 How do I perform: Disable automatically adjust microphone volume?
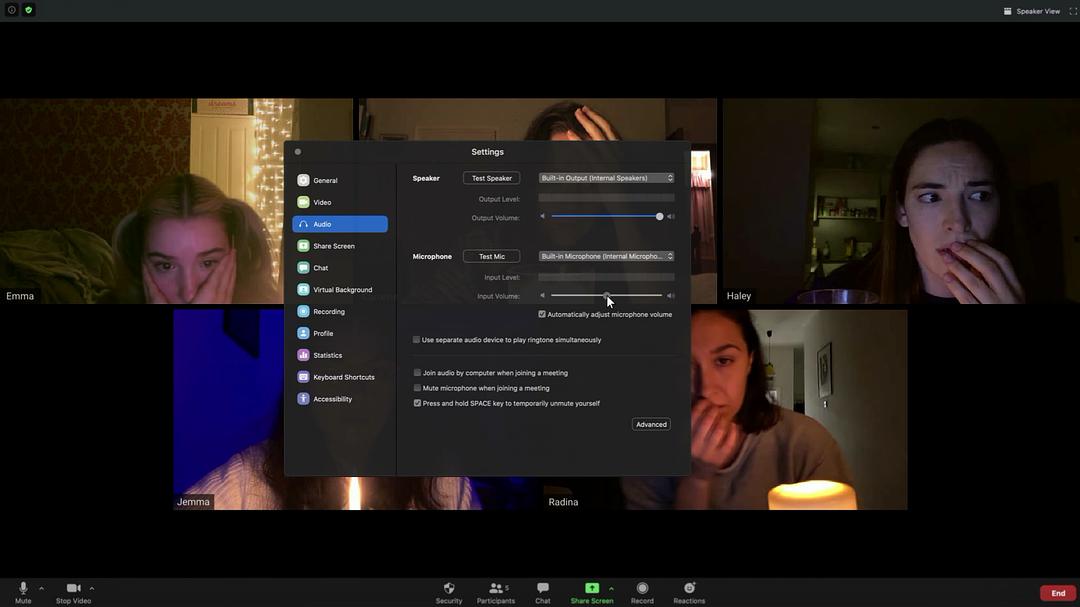pos(542,315)
